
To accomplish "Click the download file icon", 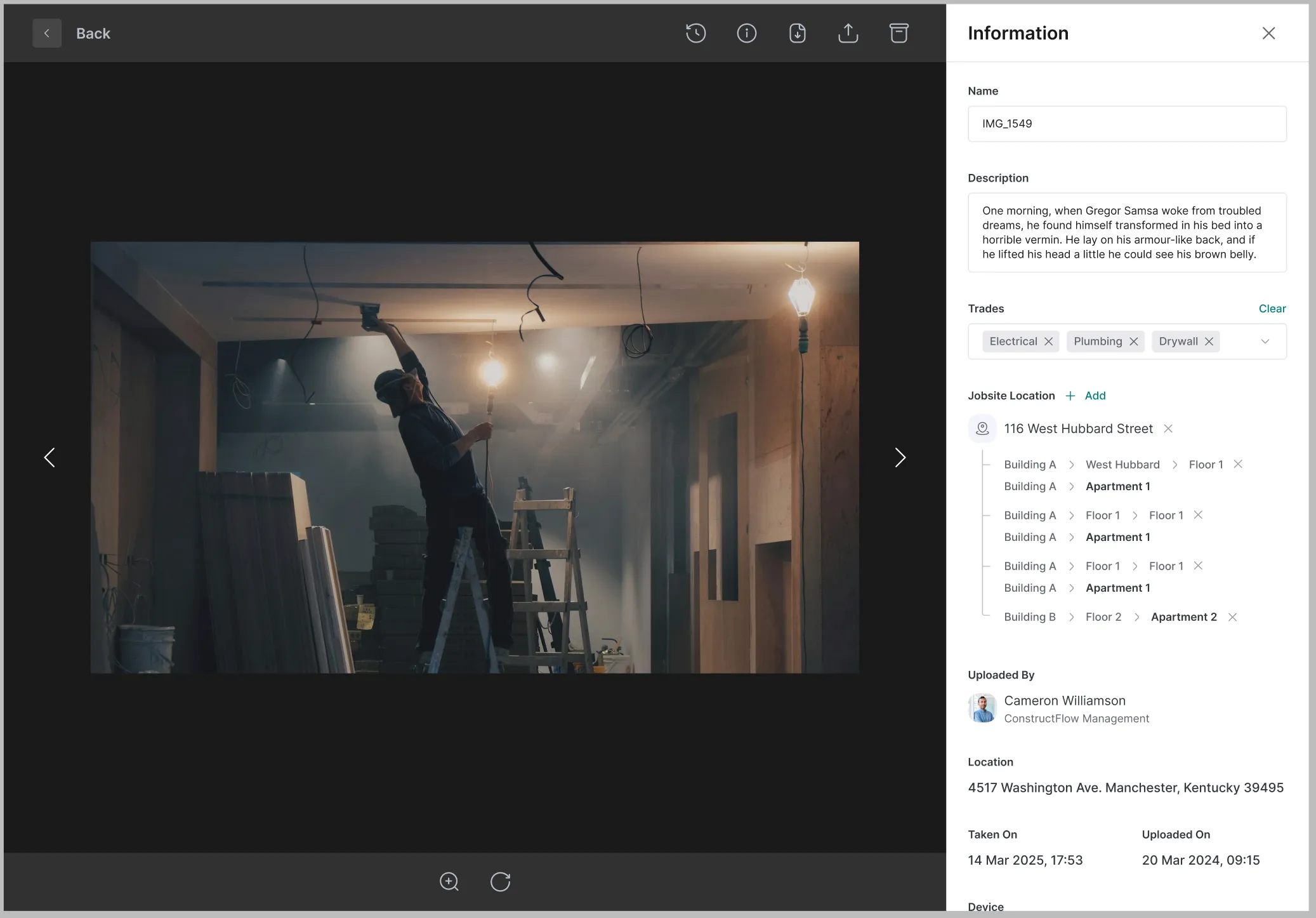I will click(798, 33).
